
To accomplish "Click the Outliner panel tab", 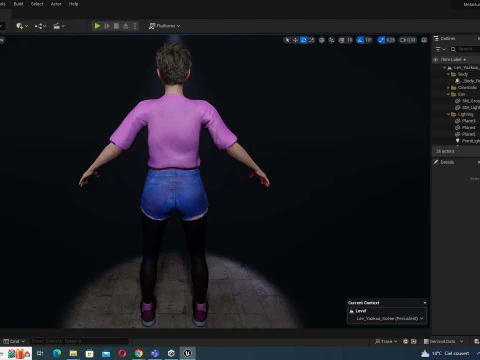I will coord(445,39).
